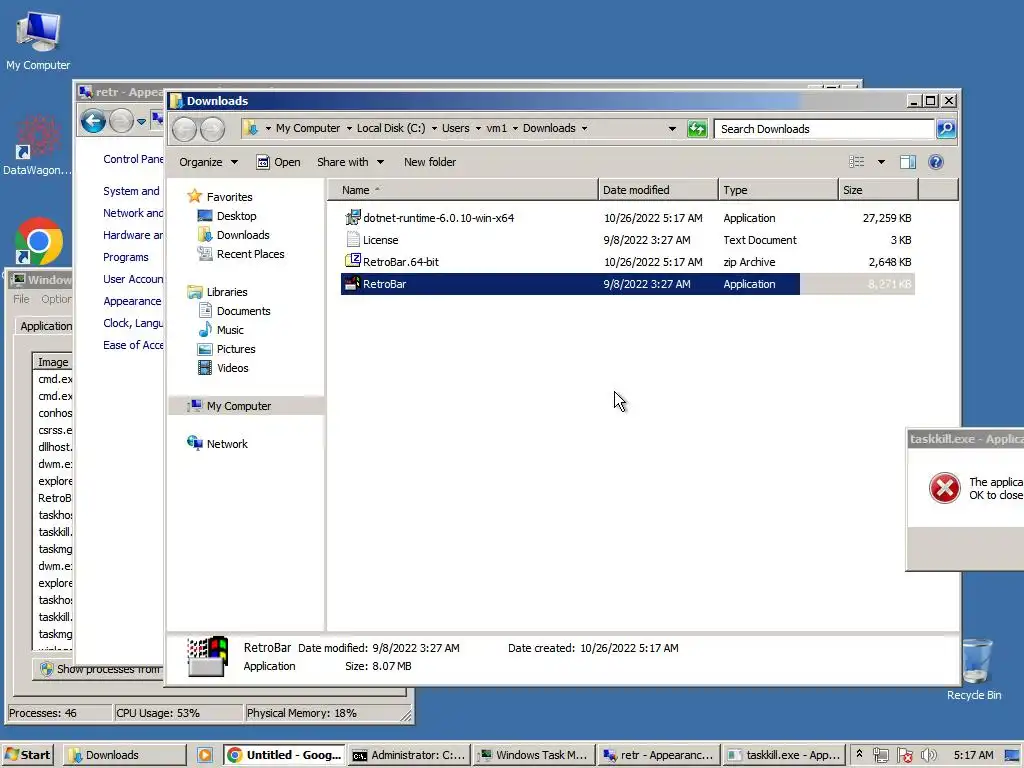Click Show processes from all users button
The image size is (1024, 768).
(x=99, y=669)
